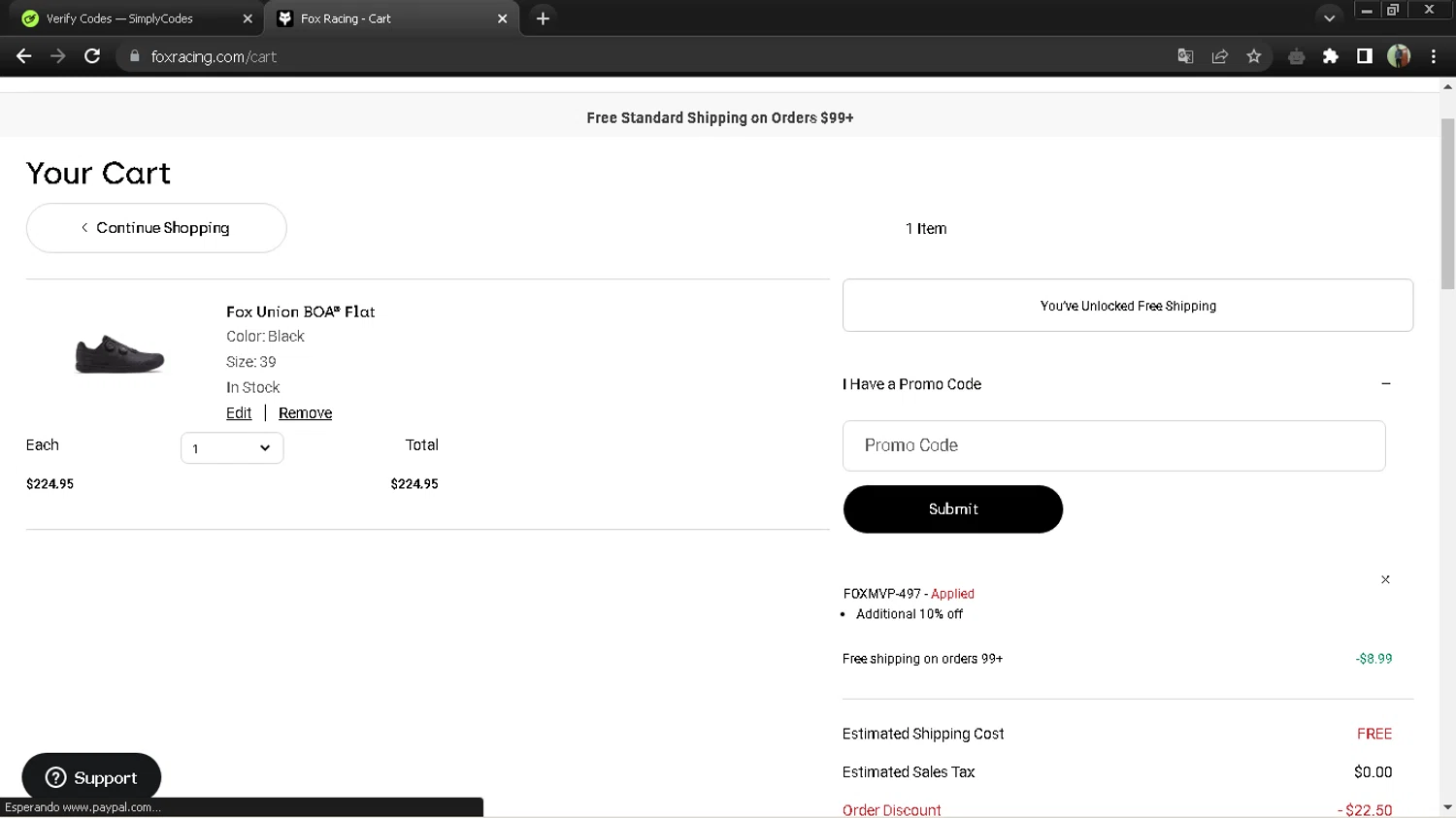Open the tab search chevron
The image size is (1456, 818).
[1329, 18]
